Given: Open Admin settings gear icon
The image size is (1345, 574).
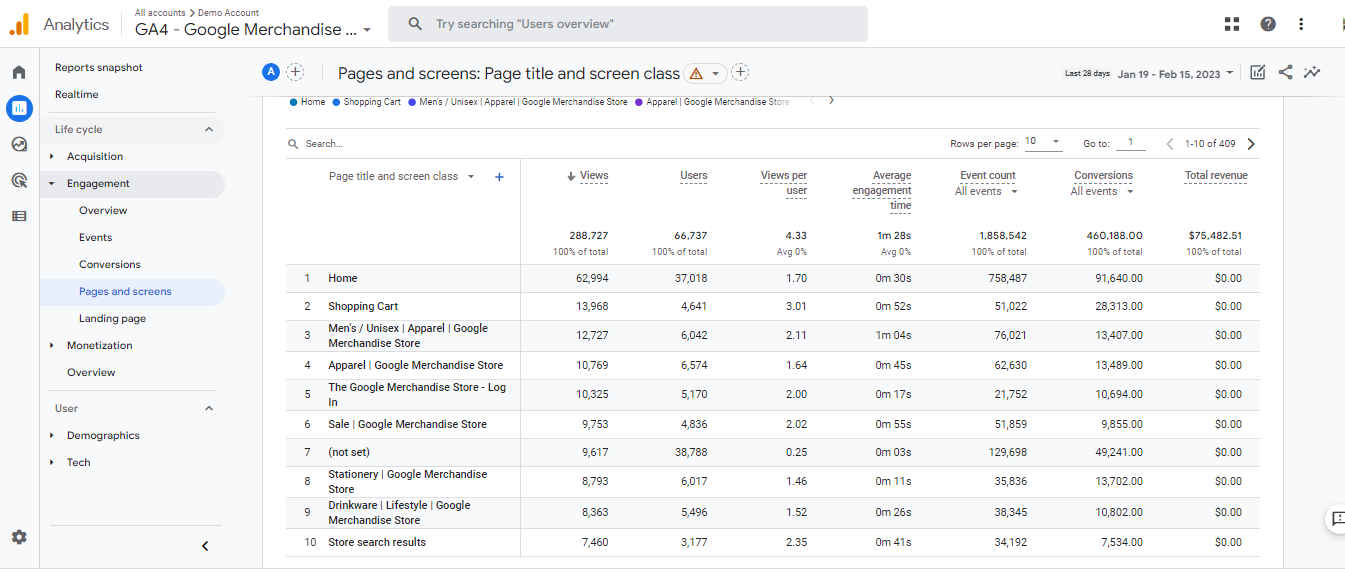Looking at the screenshot, I should 19,537.
